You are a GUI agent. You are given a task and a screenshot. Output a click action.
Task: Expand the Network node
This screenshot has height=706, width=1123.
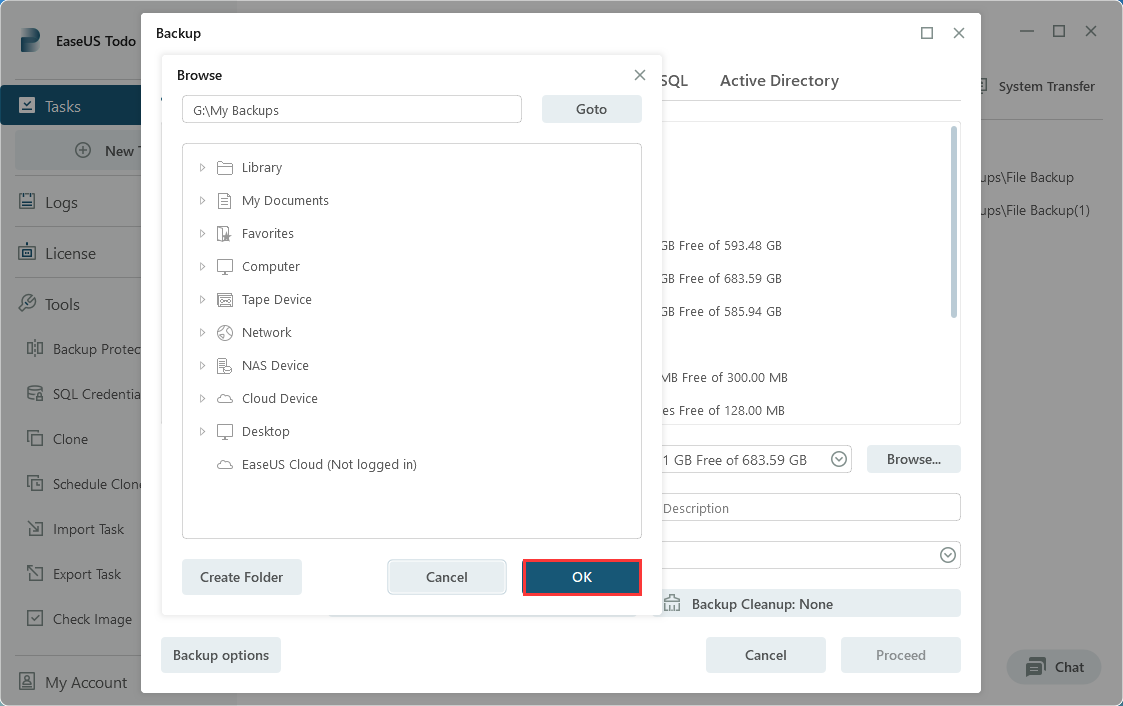pyautogui.click(x=203, y=332)
